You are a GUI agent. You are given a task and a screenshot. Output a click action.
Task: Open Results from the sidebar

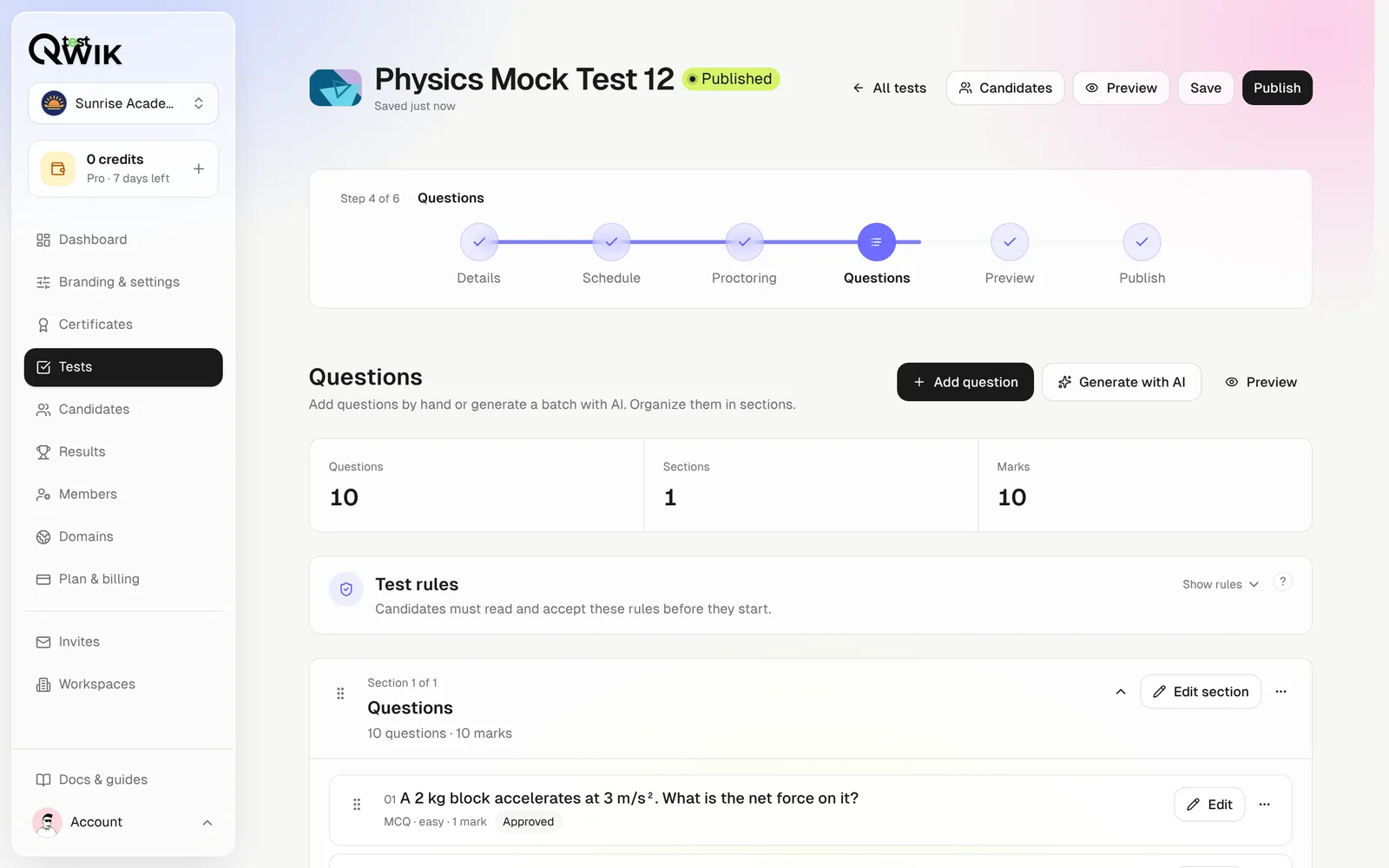pos(123,452)
